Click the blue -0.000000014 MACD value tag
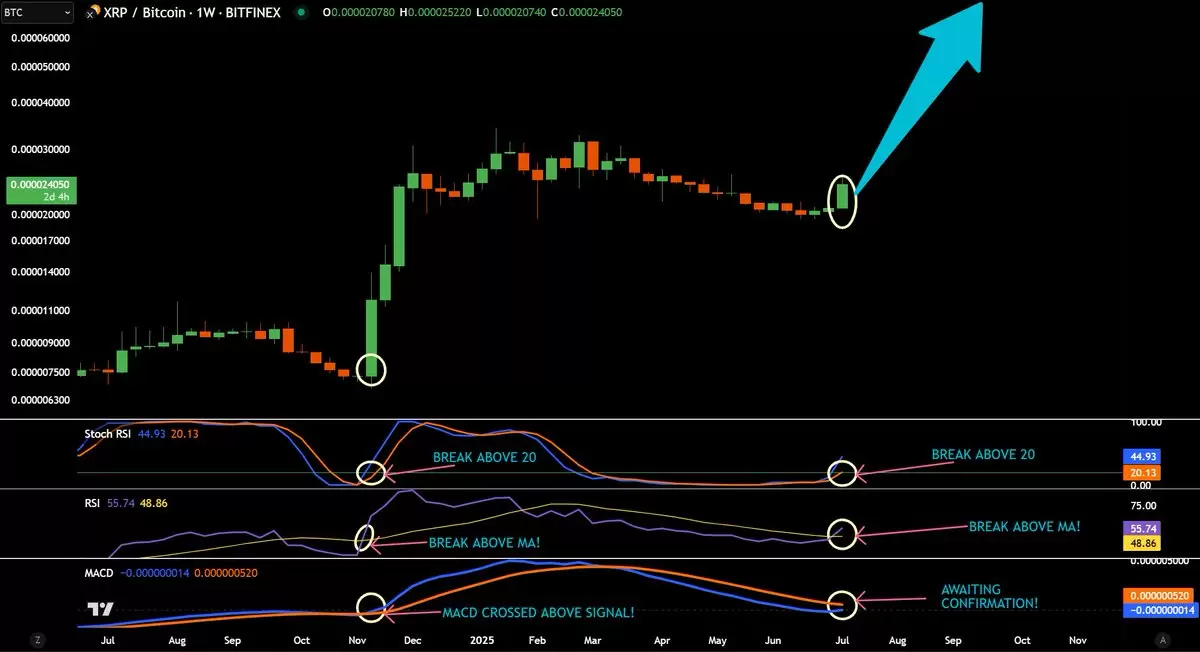Screen dimensions: 1200x652 click(x=1158, y=610)
